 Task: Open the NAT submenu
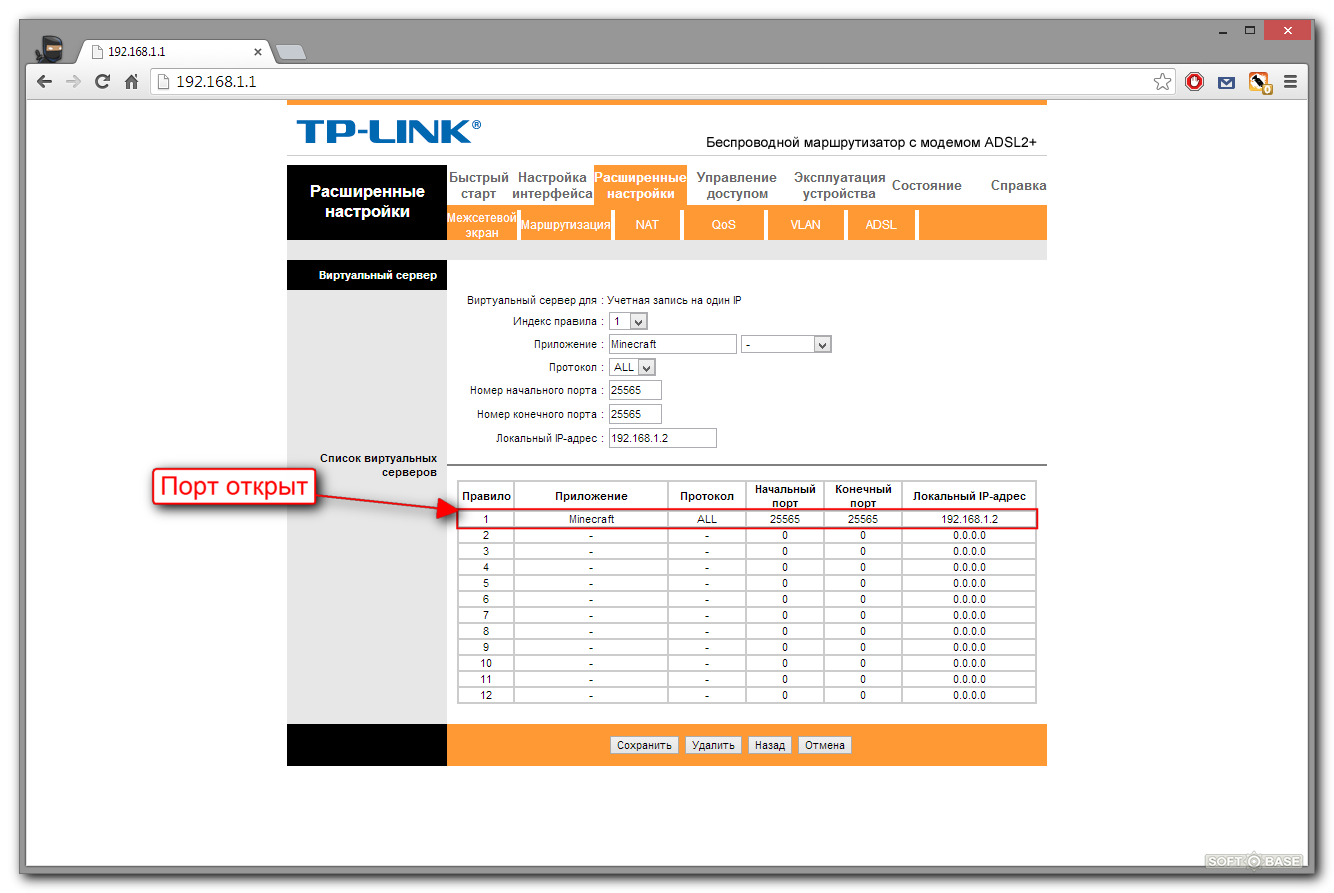(x=647, y=224)
